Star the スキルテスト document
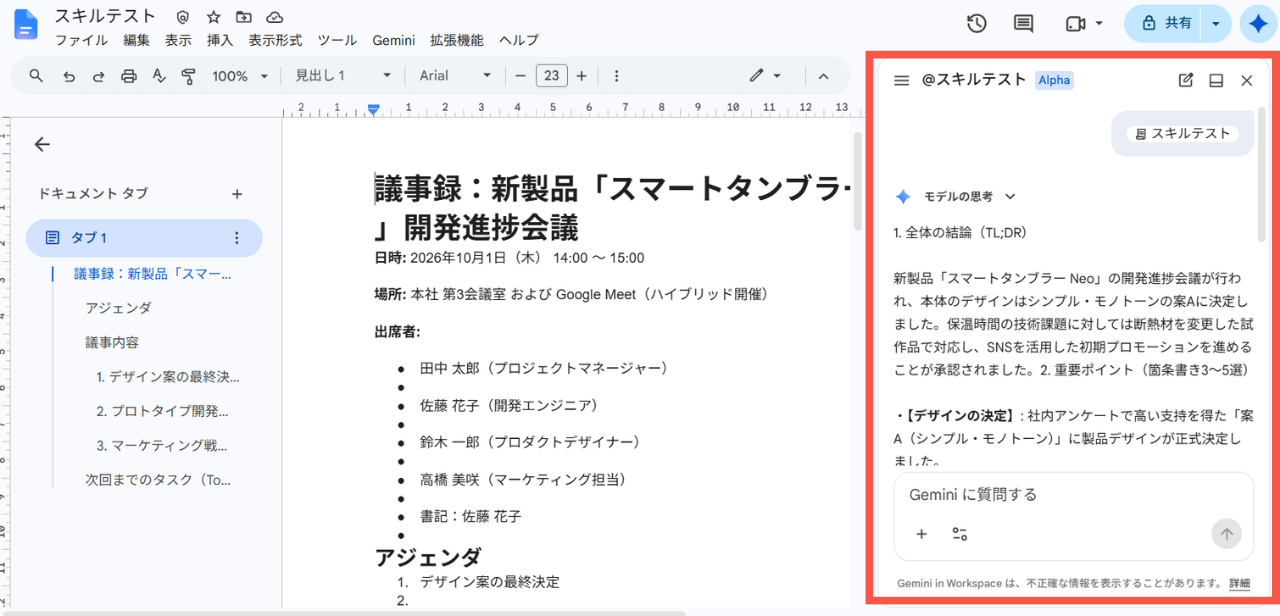The width and height of the screenshot is (1280, 616). [x=213, y=17]
